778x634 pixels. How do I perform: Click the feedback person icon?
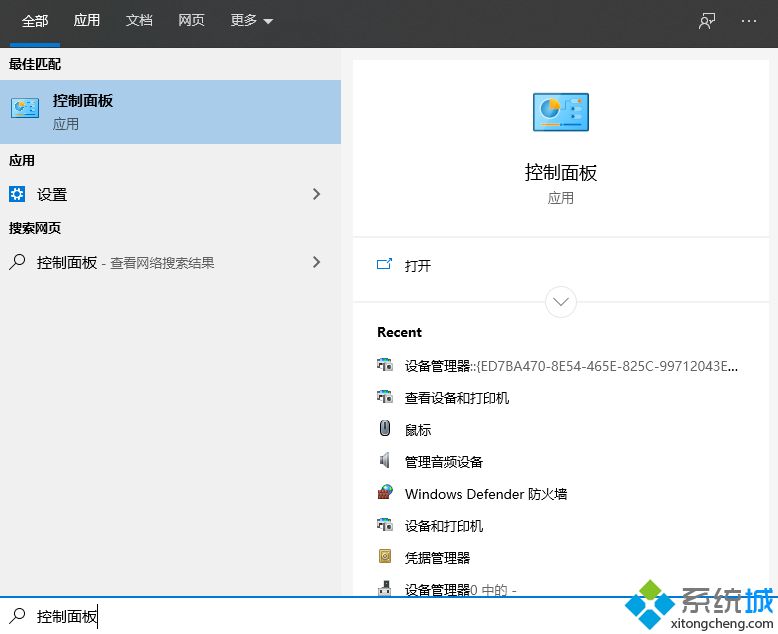click(x=707, y=21)
